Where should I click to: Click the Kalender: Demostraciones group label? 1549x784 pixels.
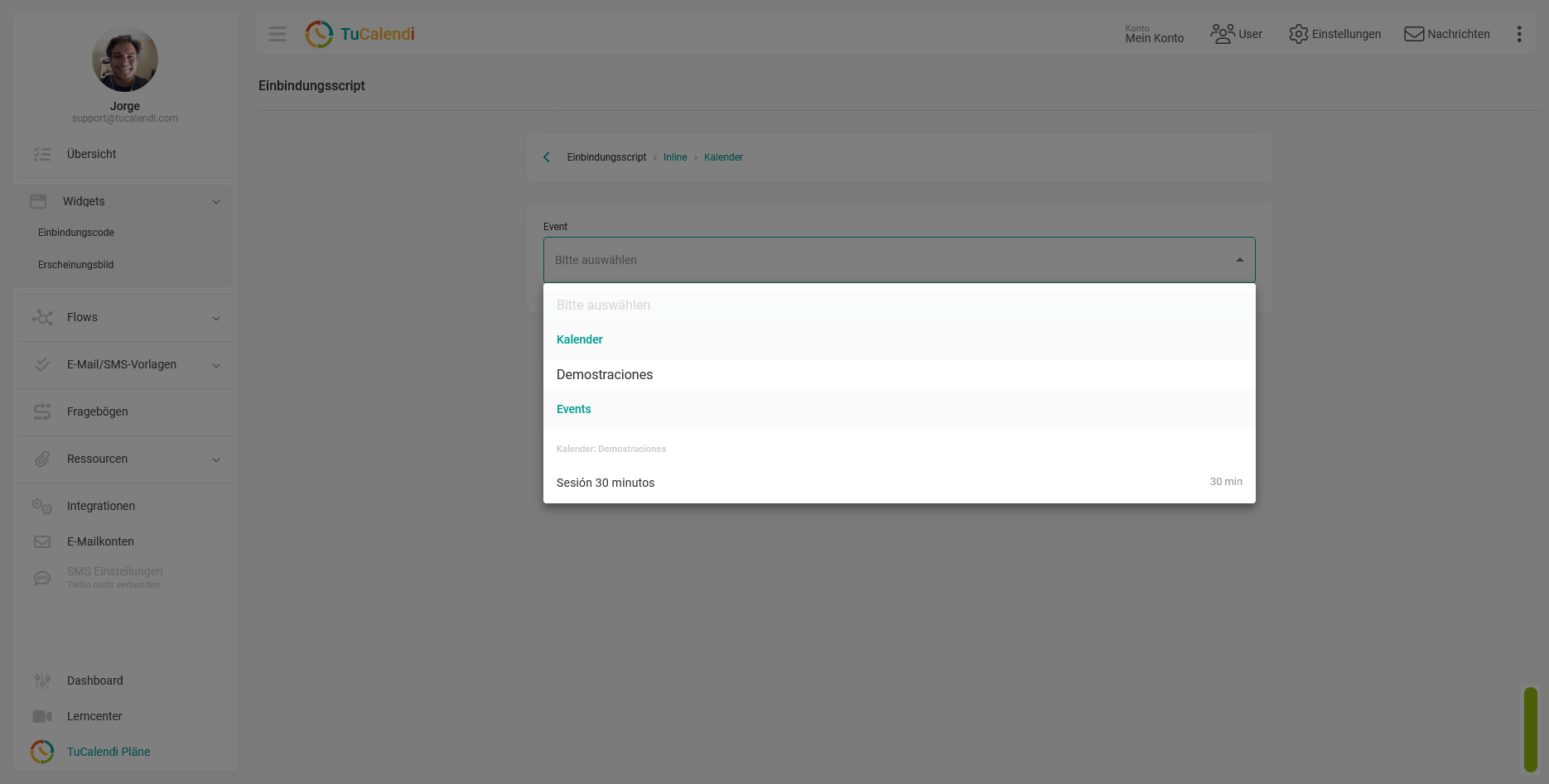pyautogui.click(x=611, y=449)
